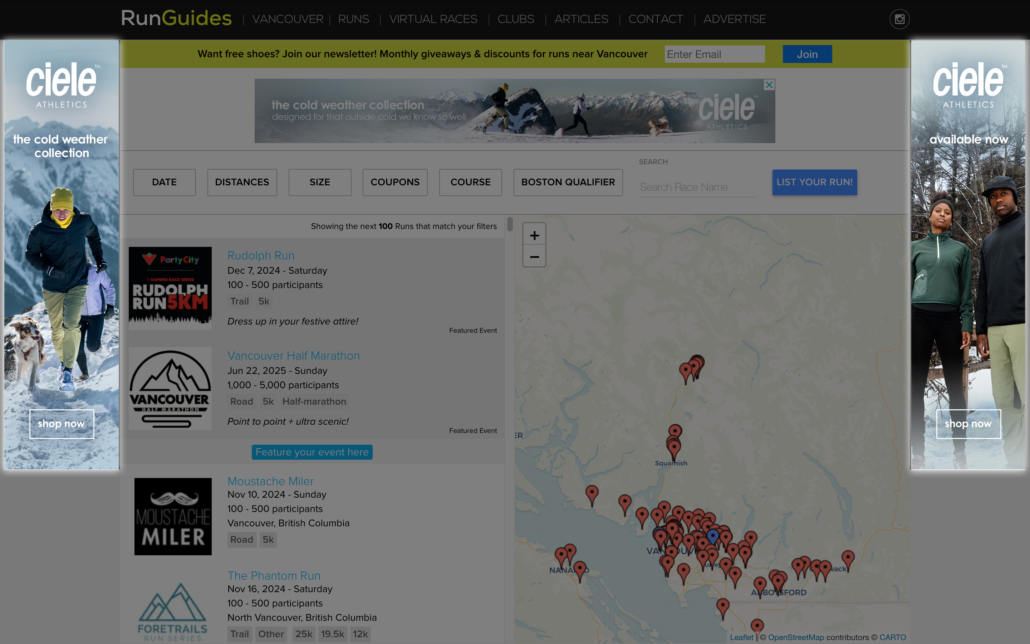Focus the Enter Email field
This screenshot has width=1030, height=644.
click(x=714, y=54)
